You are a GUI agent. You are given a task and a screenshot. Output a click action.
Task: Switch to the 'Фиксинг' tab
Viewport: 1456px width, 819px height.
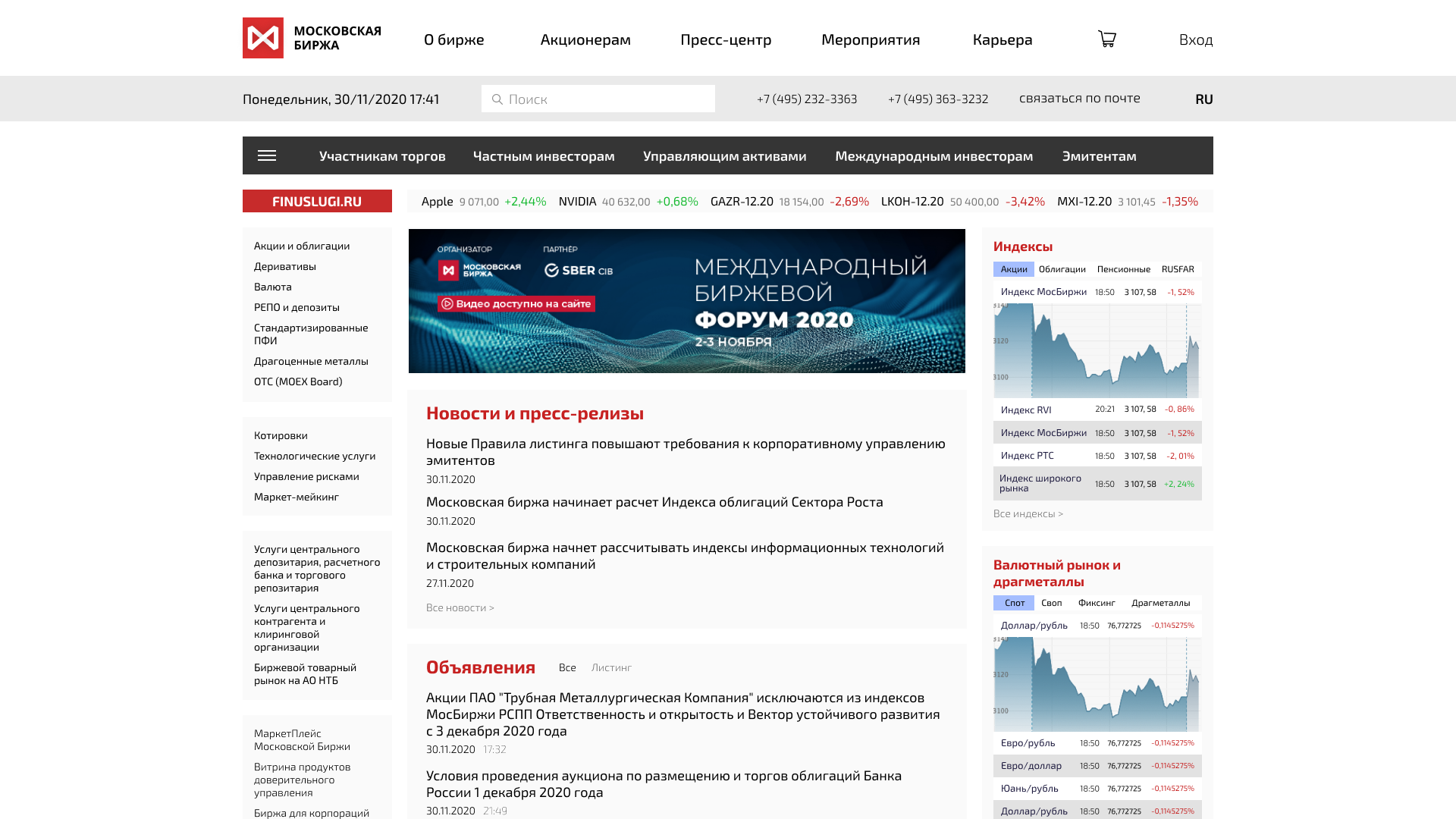click(1097, 603)
